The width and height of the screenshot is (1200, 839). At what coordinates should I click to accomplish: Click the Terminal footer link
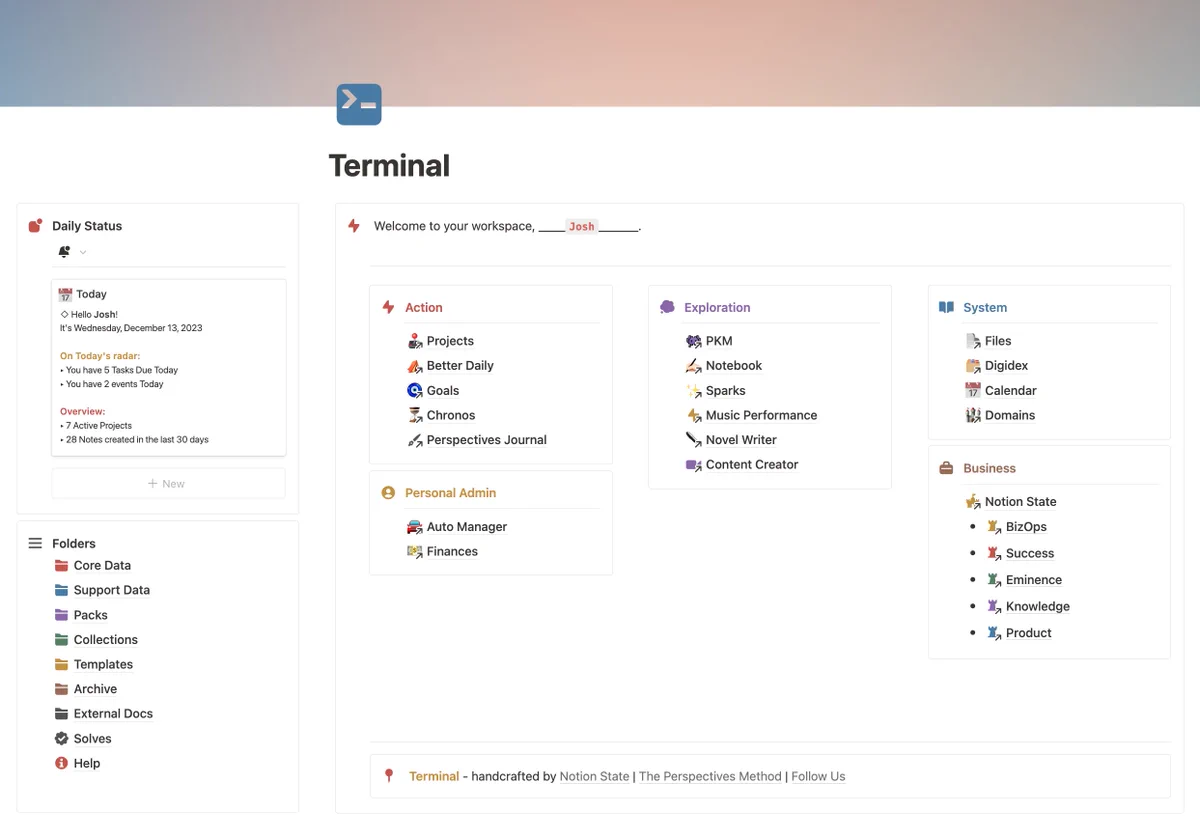[x=434, y=776]
